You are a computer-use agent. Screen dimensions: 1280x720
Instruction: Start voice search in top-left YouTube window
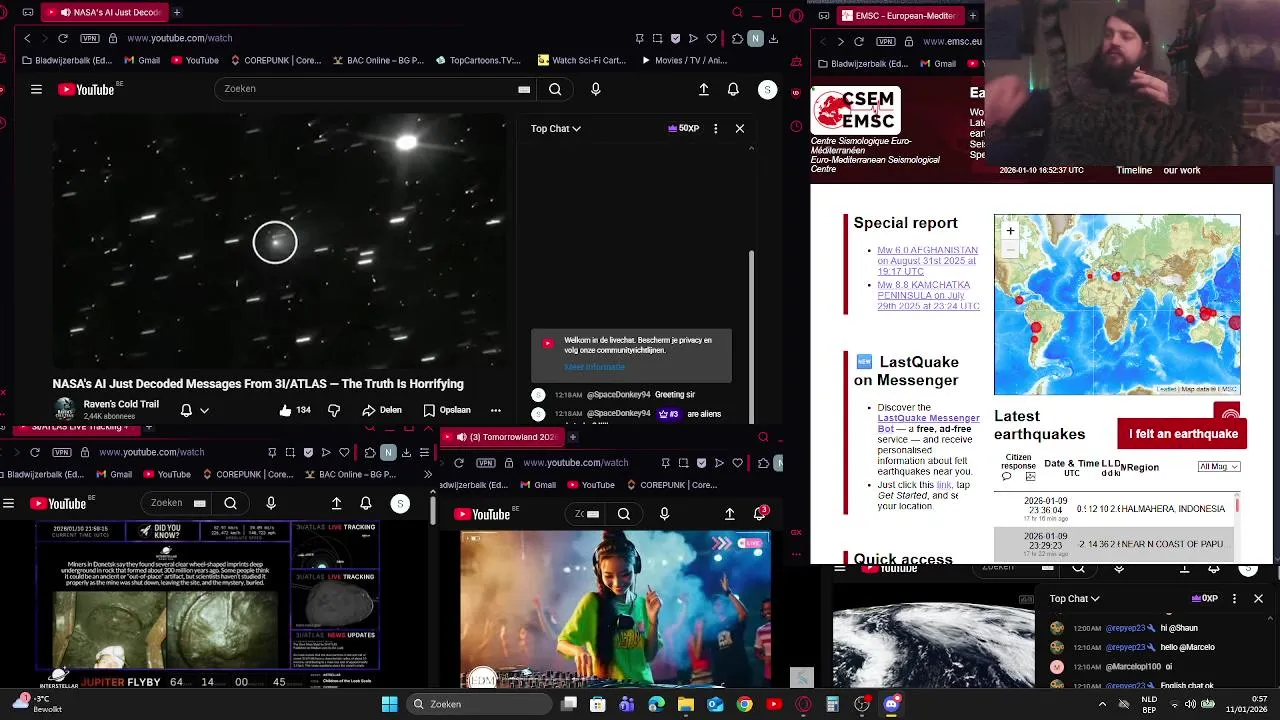coord(596,89)
